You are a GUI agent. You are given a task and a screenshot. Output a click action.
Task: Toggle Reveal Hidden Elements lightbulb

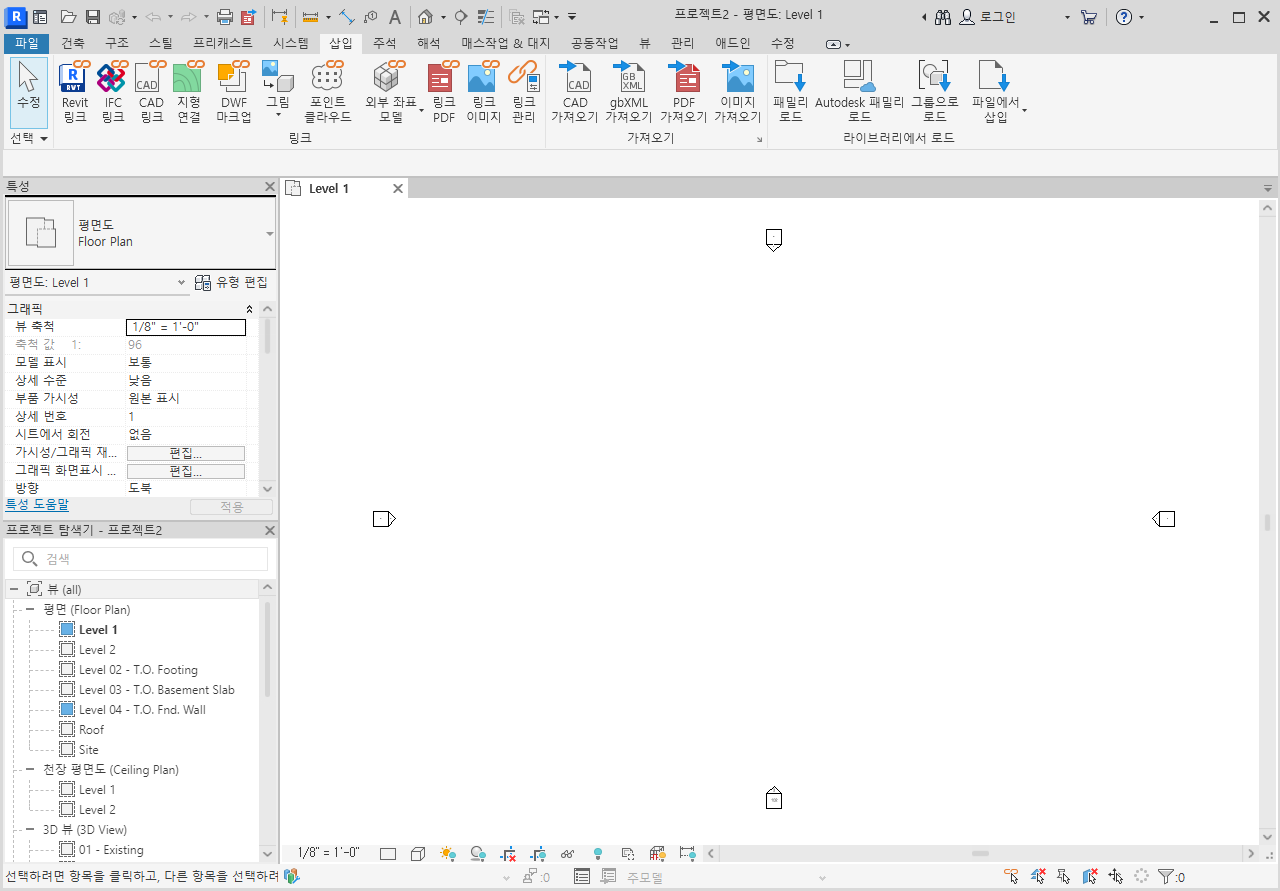598,854
